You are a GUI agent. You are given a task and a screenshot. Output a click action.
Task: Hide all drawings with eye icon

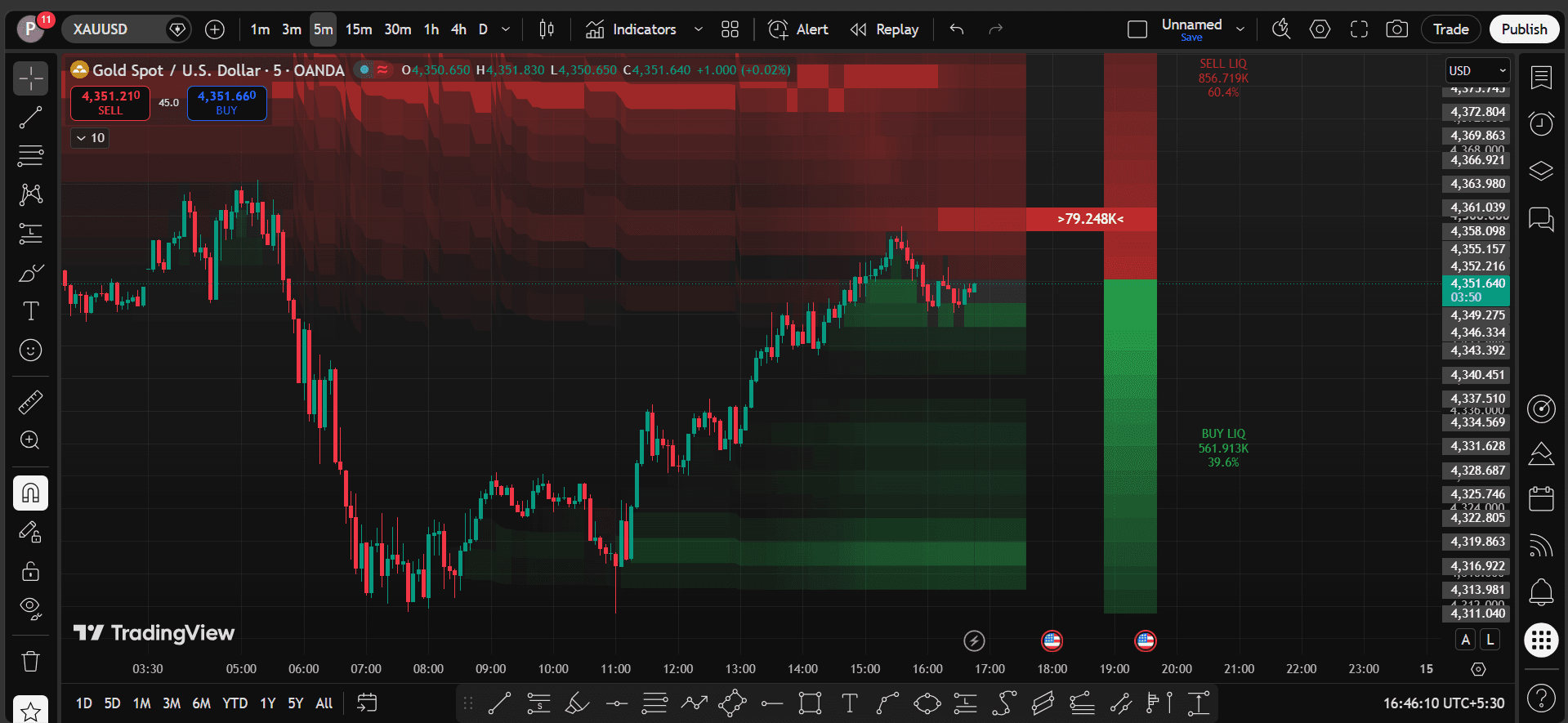click(31, 609)
